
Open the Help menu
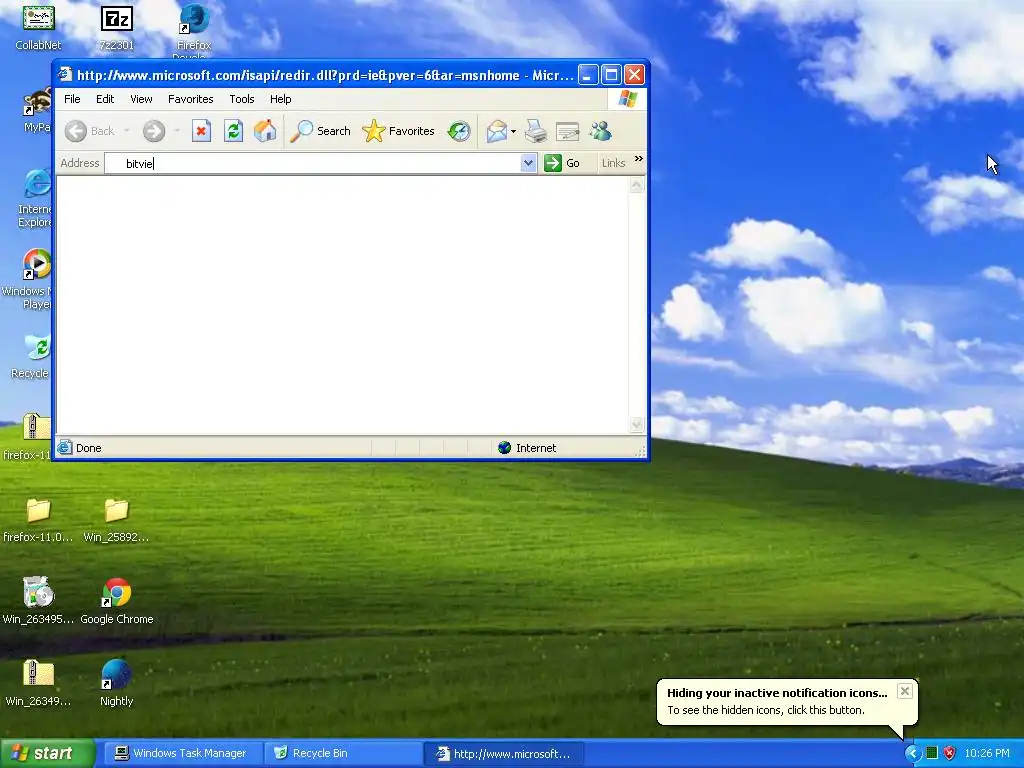tap(280, 99)
